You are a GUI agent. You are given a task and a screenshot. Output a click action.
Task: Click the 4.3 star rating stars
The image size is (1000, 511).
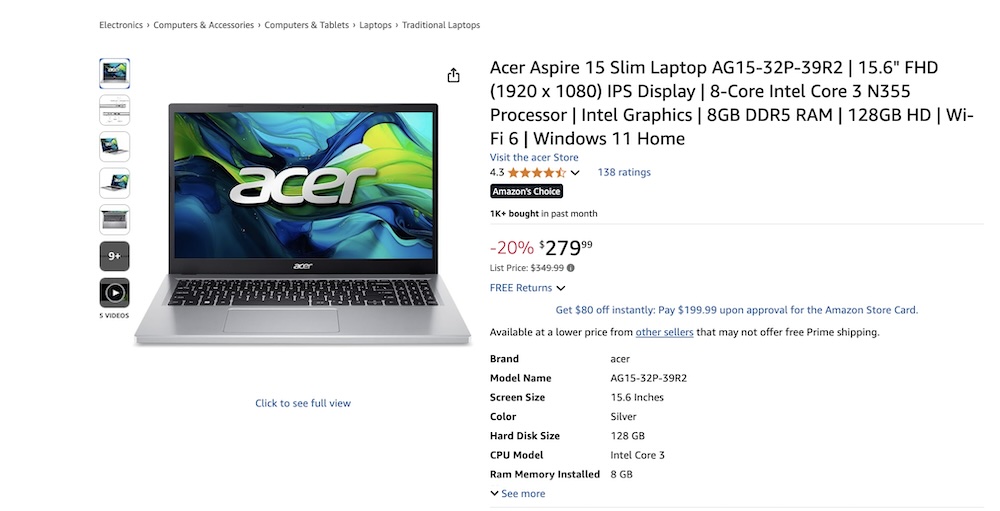click(536, 172)
